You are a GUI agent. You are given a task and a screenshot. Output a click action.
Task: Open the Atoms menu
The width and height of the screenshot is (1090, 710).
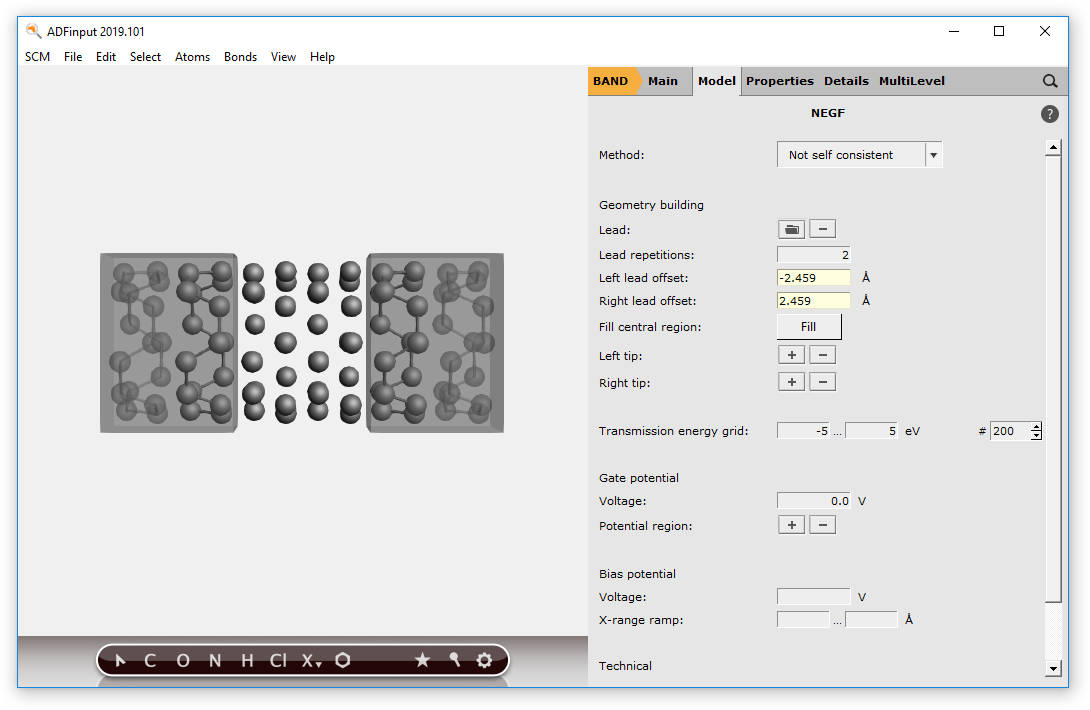(x=192, y=57)
